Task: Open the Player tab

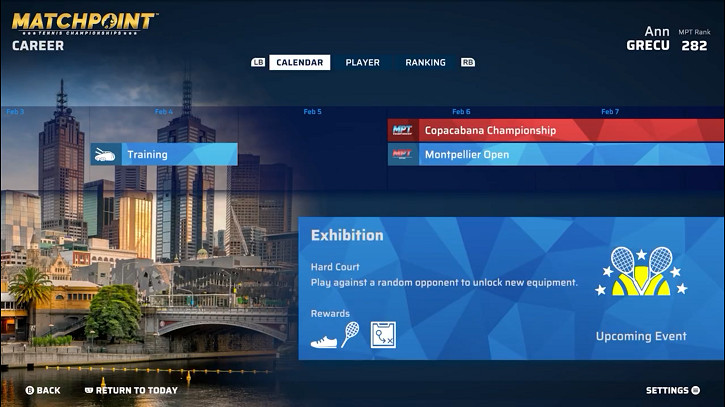Action: 362,62
